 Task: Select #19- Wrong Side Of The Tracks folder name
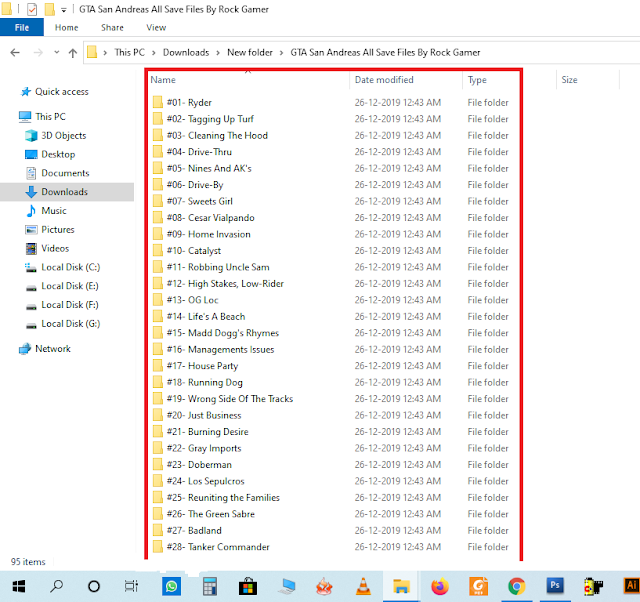click(x=230, y=398)
